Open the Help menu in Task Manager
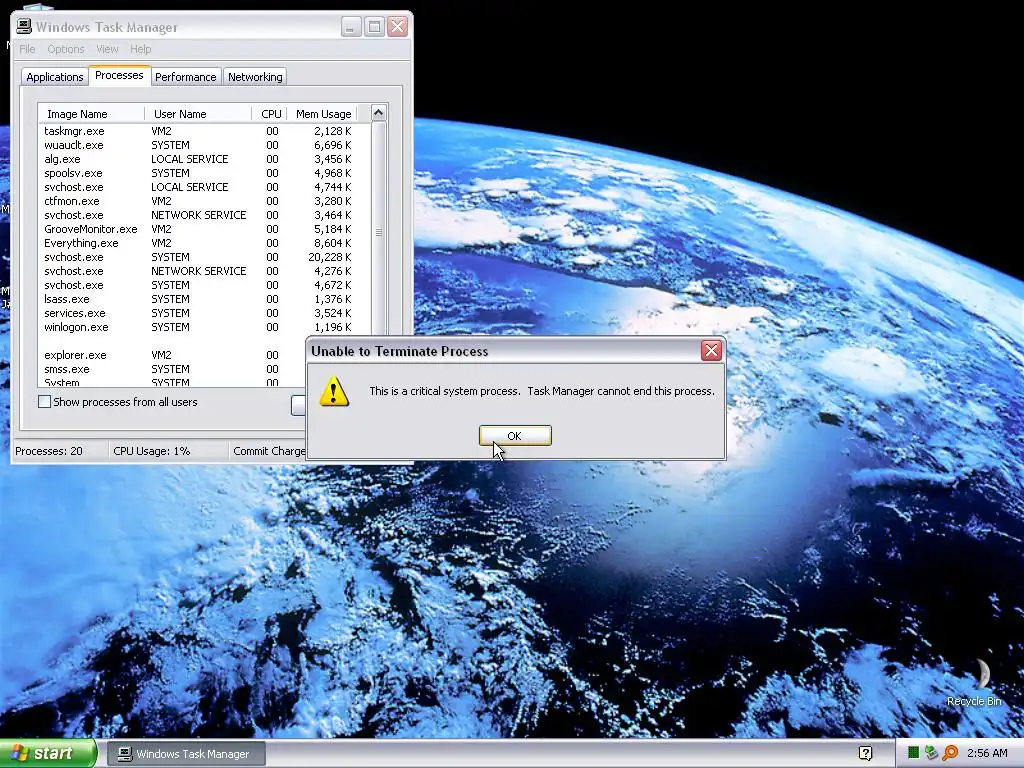This screenshot has height=768, width=1024. pyautogui.click(x=140, y=49)
